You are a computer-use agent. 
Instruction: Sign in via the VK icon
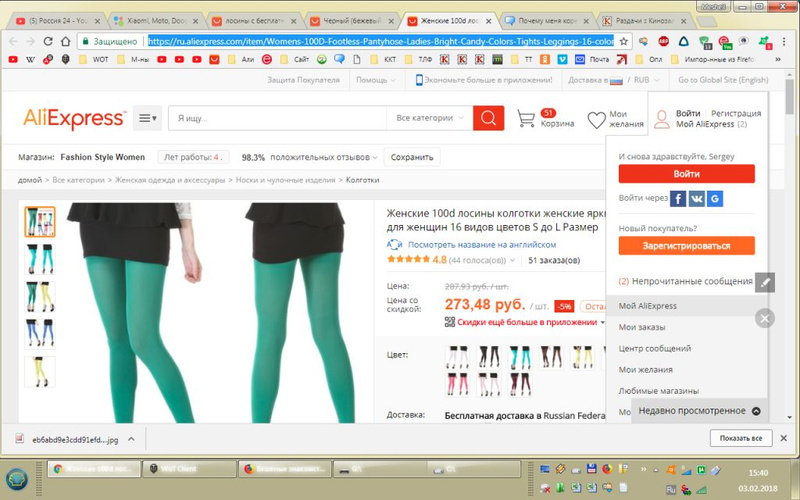696,199
